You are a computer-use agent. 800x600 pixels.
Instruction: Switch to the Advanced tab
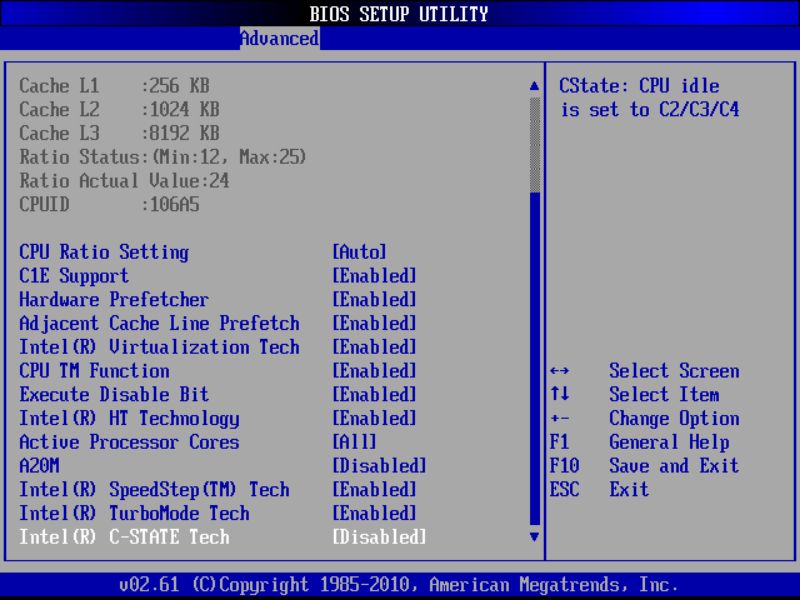coord(279,38)
